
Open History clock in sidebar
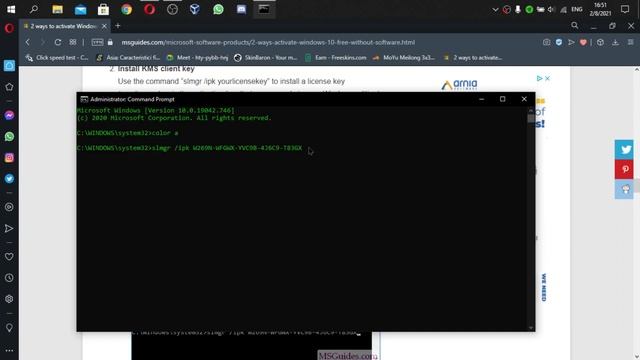[x=9, y=278]
